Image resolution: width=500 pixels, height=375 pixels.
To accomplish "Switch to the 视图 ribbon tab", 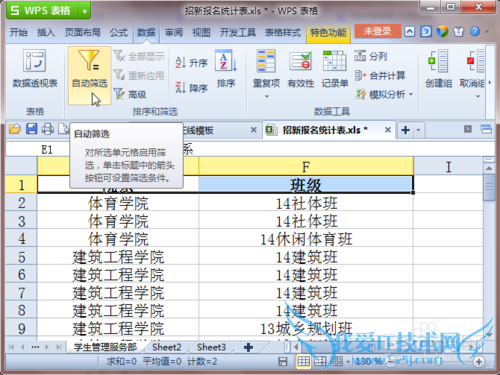I will coord(201,32).
